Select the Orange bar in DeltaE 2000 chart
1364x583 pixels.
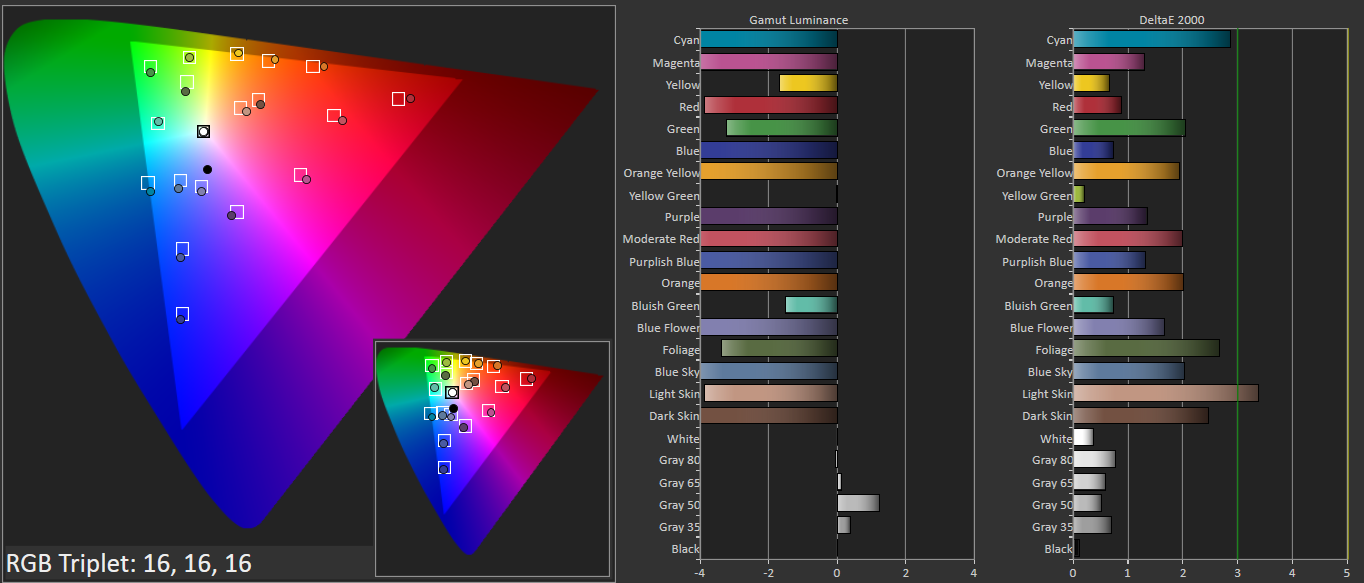click(x=1127, y=283)
